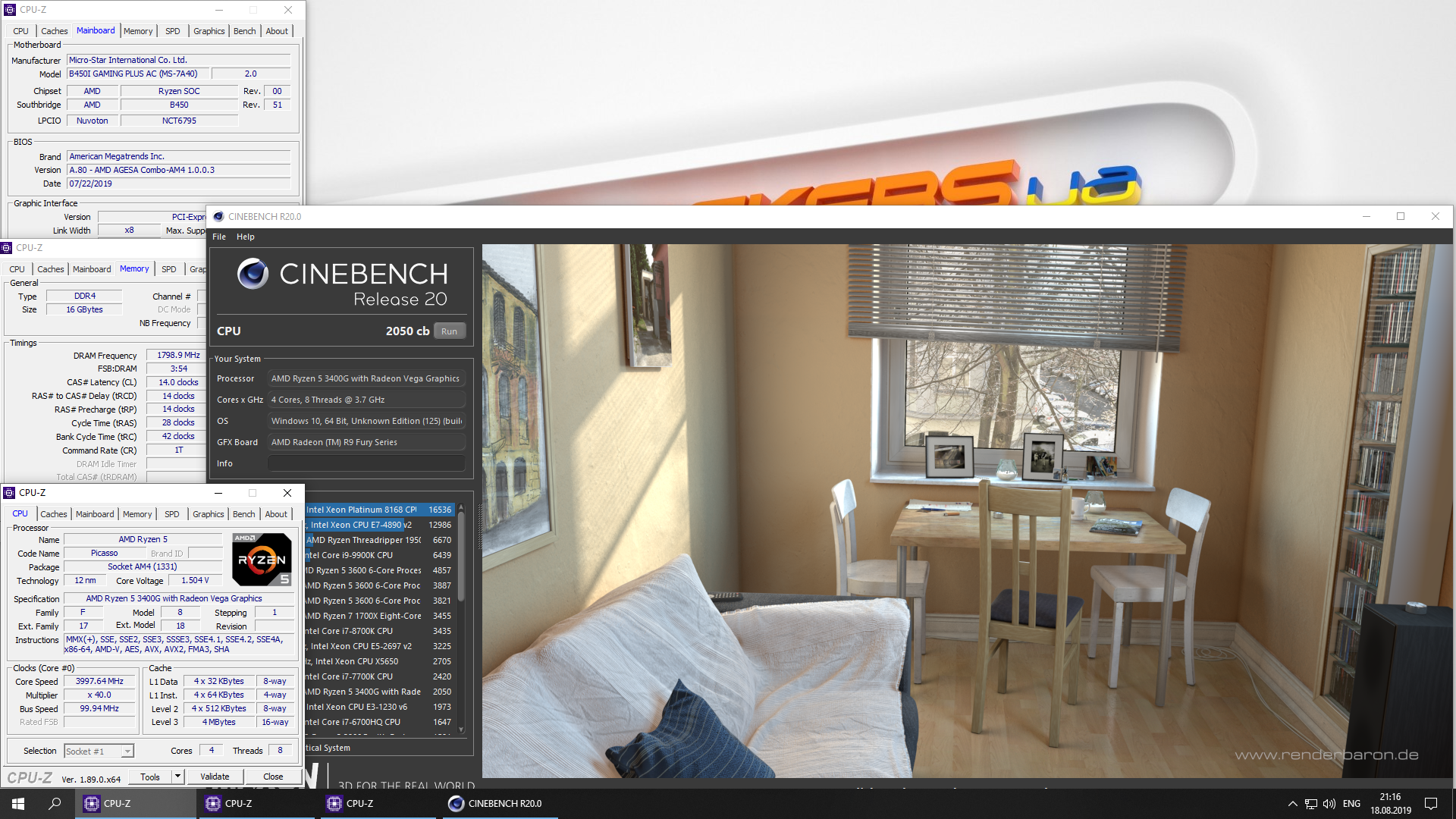Switch to first CPU-Z taskbar item
The height and width of the screenshot is (819, 1456).
click(x=134, y=804)
